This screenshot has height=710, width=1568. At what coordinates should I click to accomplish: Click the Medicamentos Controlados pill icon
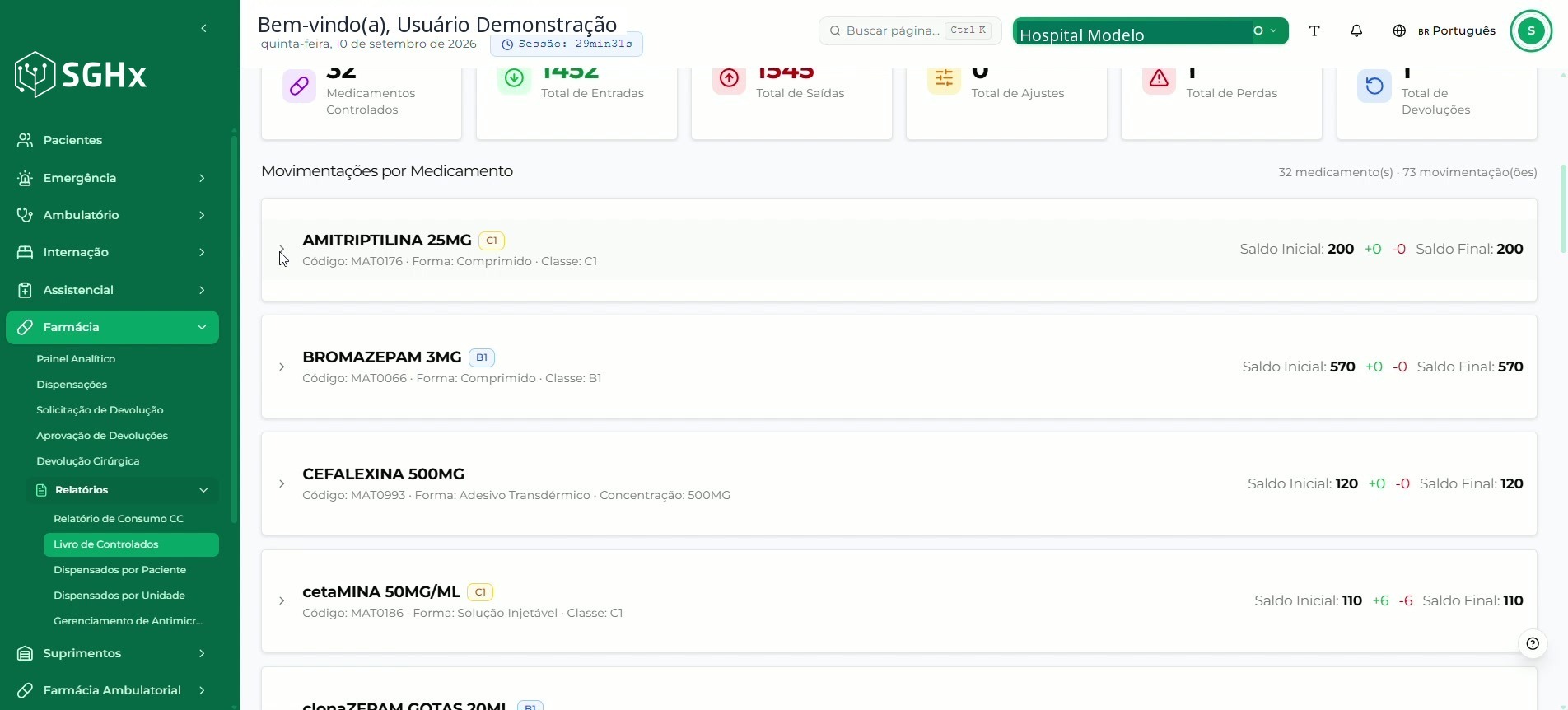coord(299,86)
